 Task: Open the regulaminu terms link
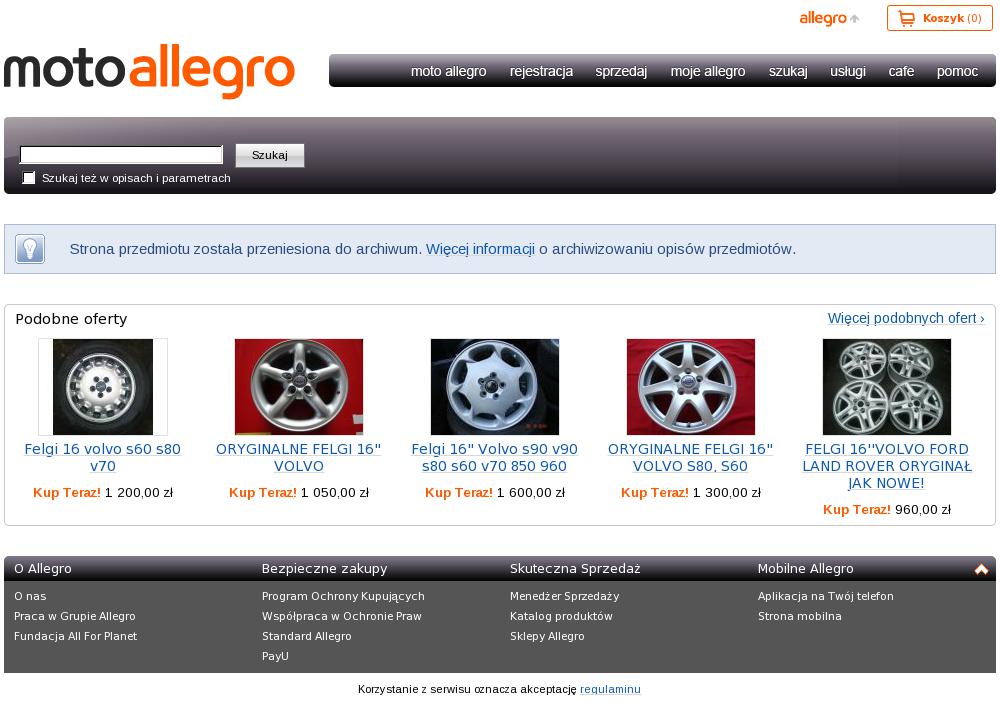610,689
